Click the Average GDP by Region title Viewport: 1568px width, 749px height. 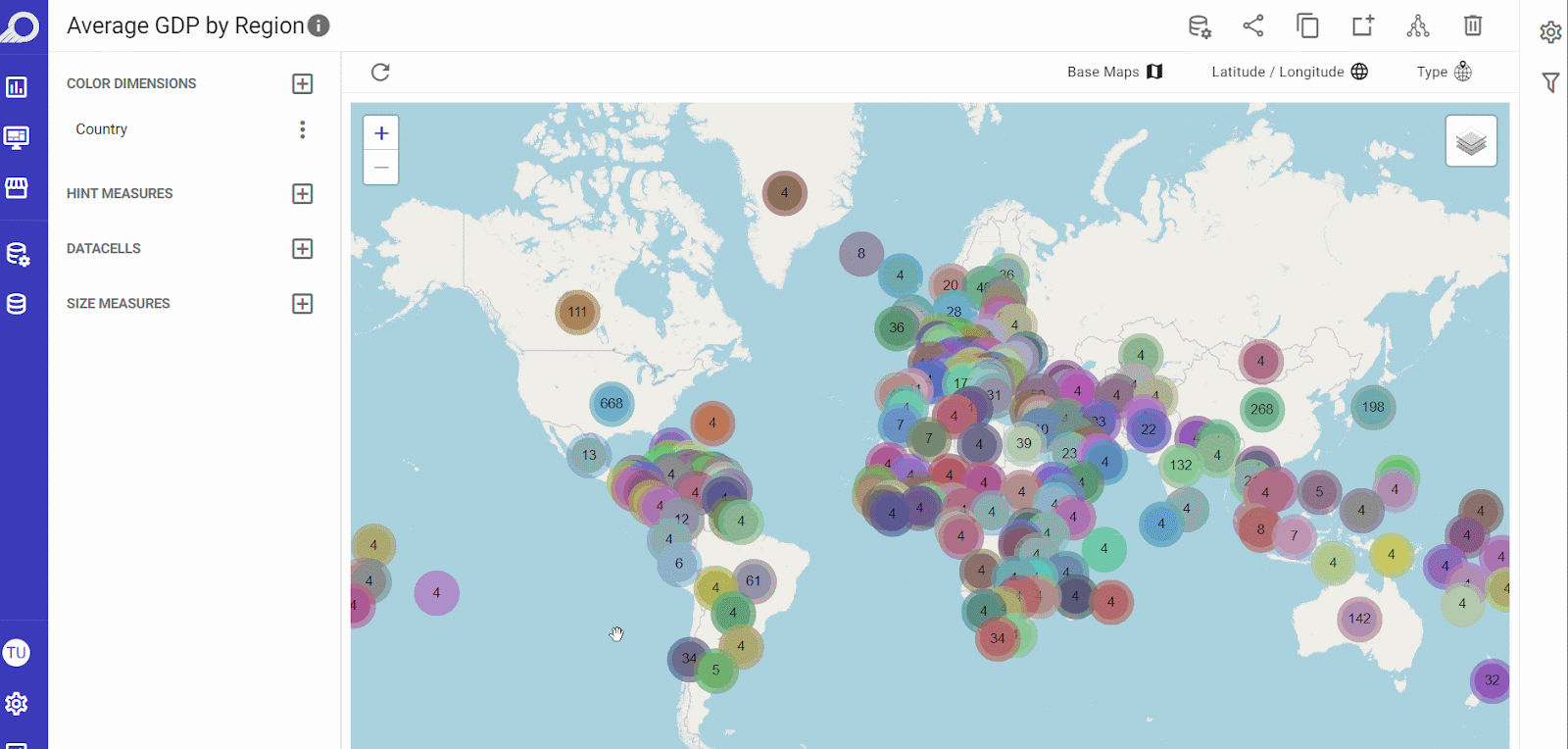coord(185,25)
